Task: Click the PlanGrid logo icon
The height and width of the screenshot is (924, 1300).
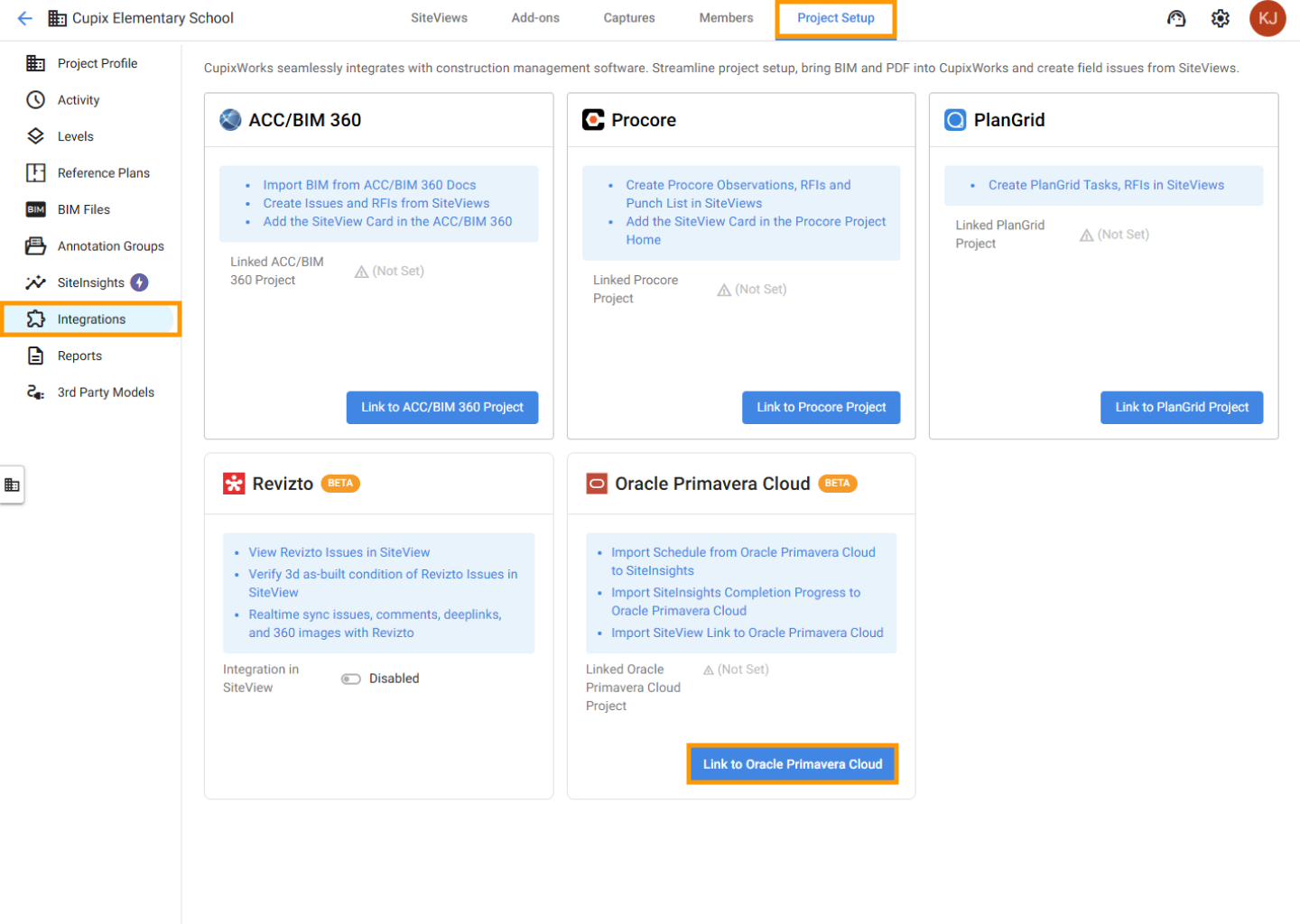Action: pyautogui.click(x=955, y=120)
